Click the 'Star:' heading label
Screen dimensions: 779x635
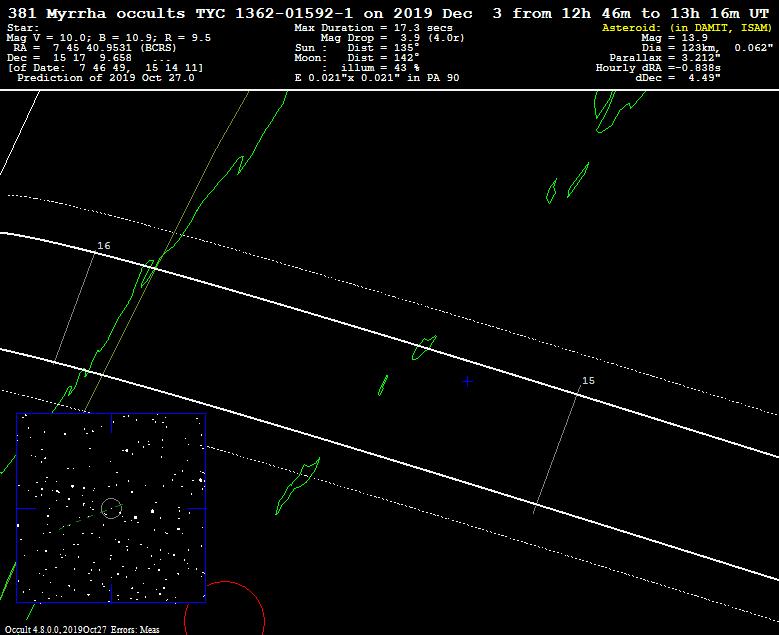22,28
